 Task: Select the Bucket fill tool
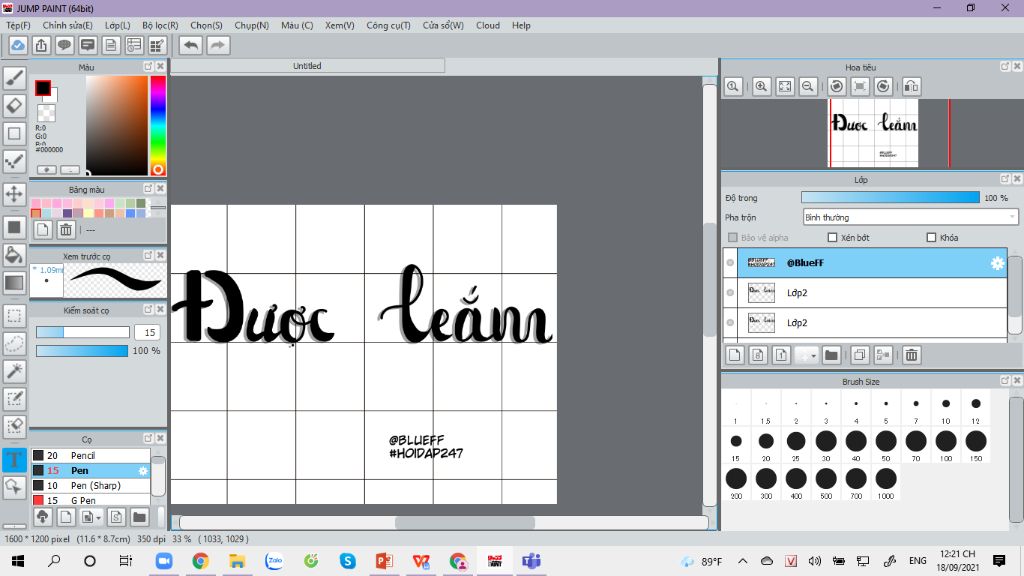click(x=14, y=255)
